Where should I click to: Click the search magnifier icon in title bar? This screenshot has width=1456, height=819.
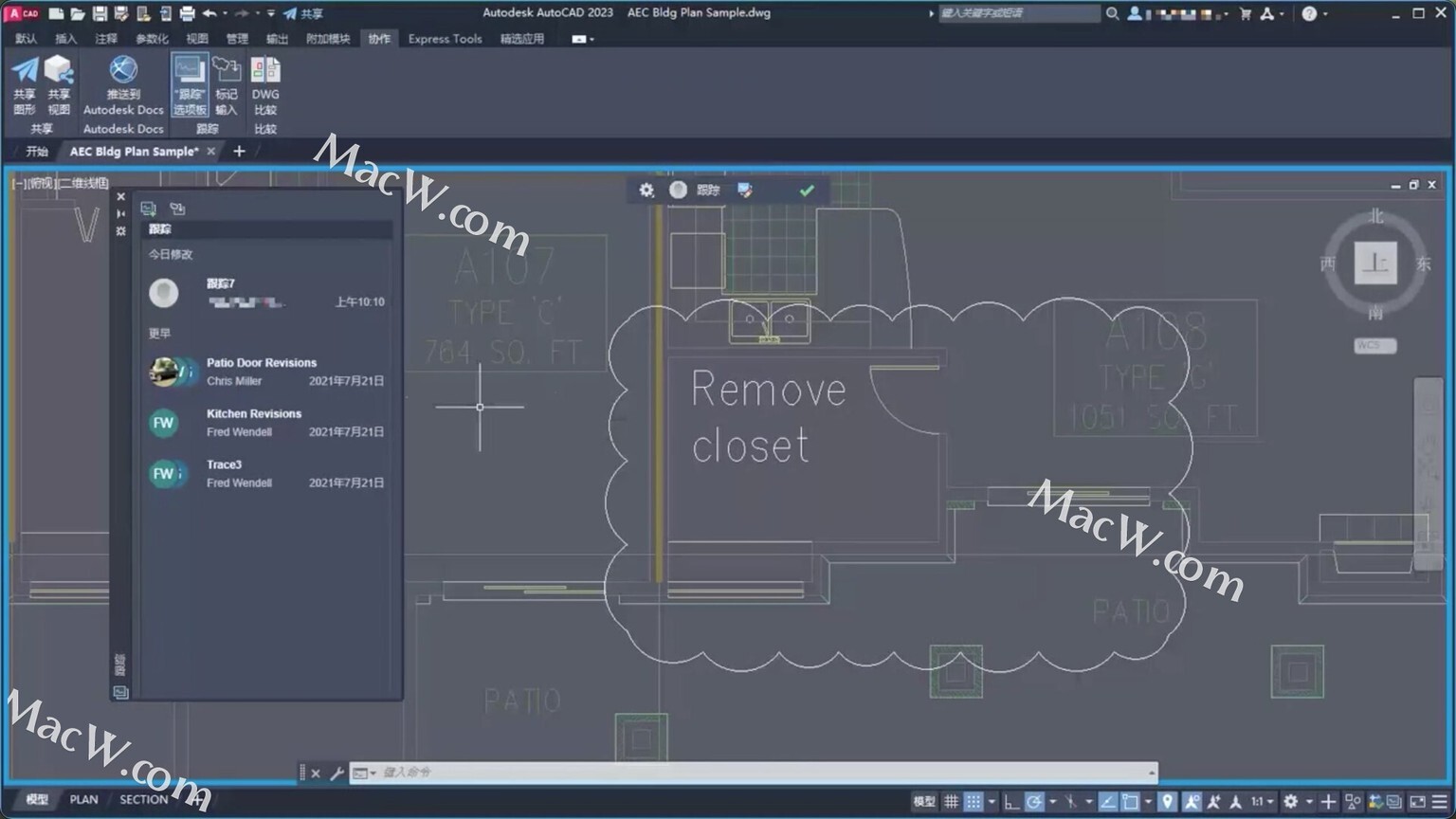[1112, 13]
